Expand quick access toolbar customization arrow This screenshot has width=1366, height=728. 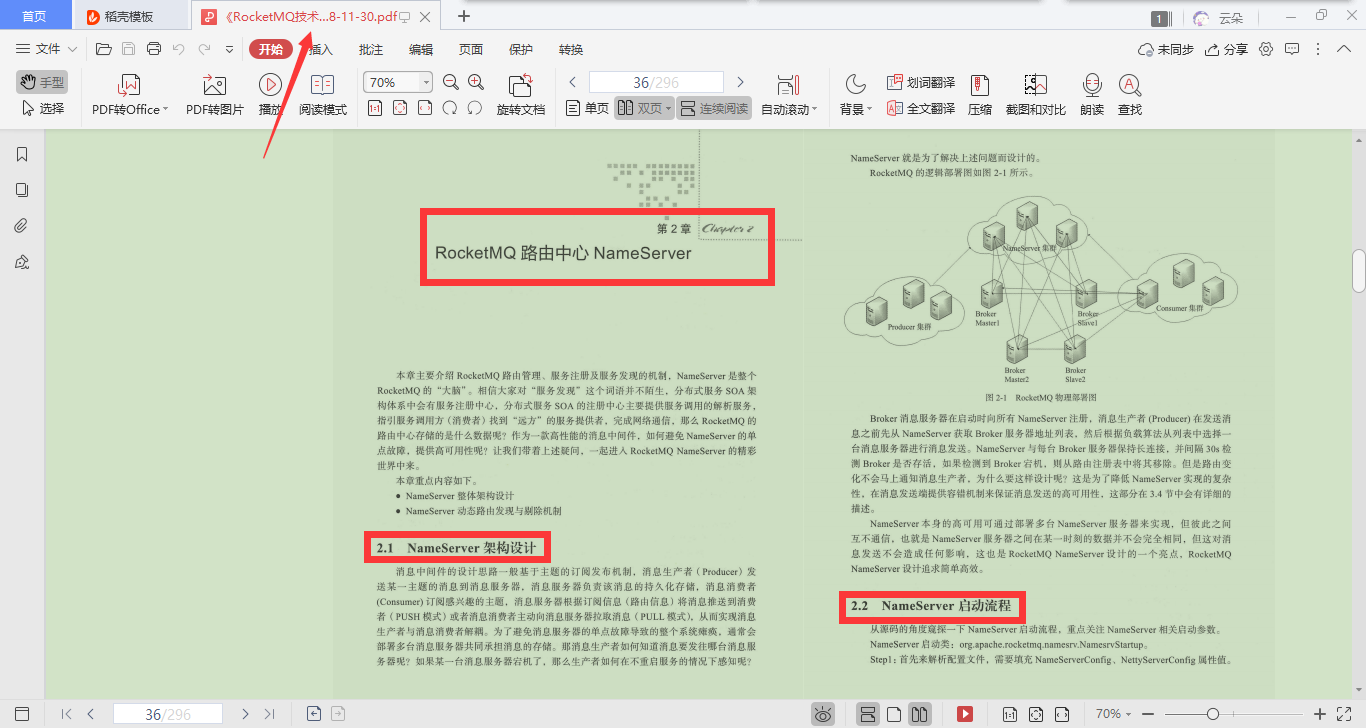[229, 49]
